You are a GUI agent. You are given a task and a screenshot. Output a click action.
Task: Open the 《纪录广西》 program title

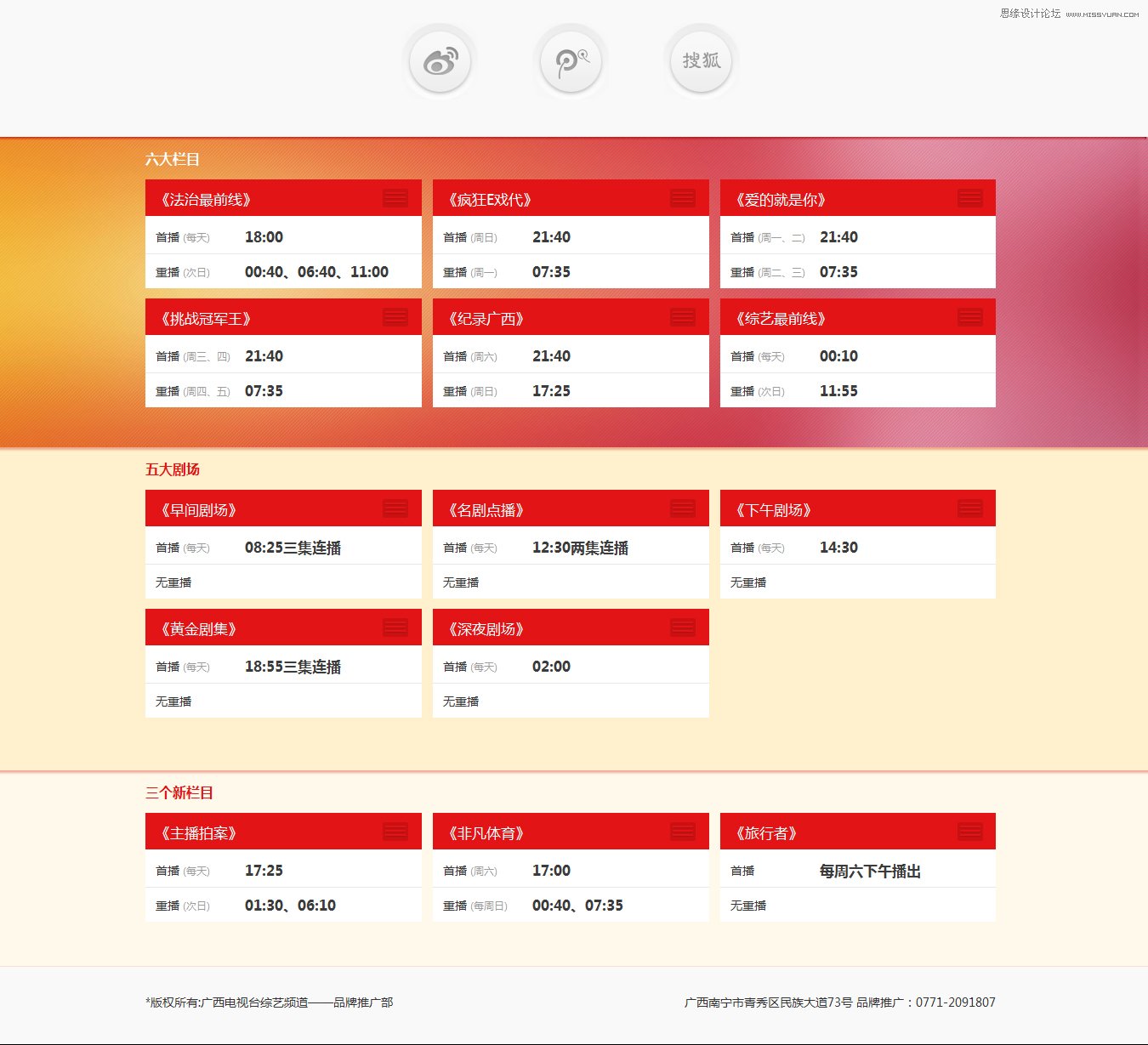486,319
